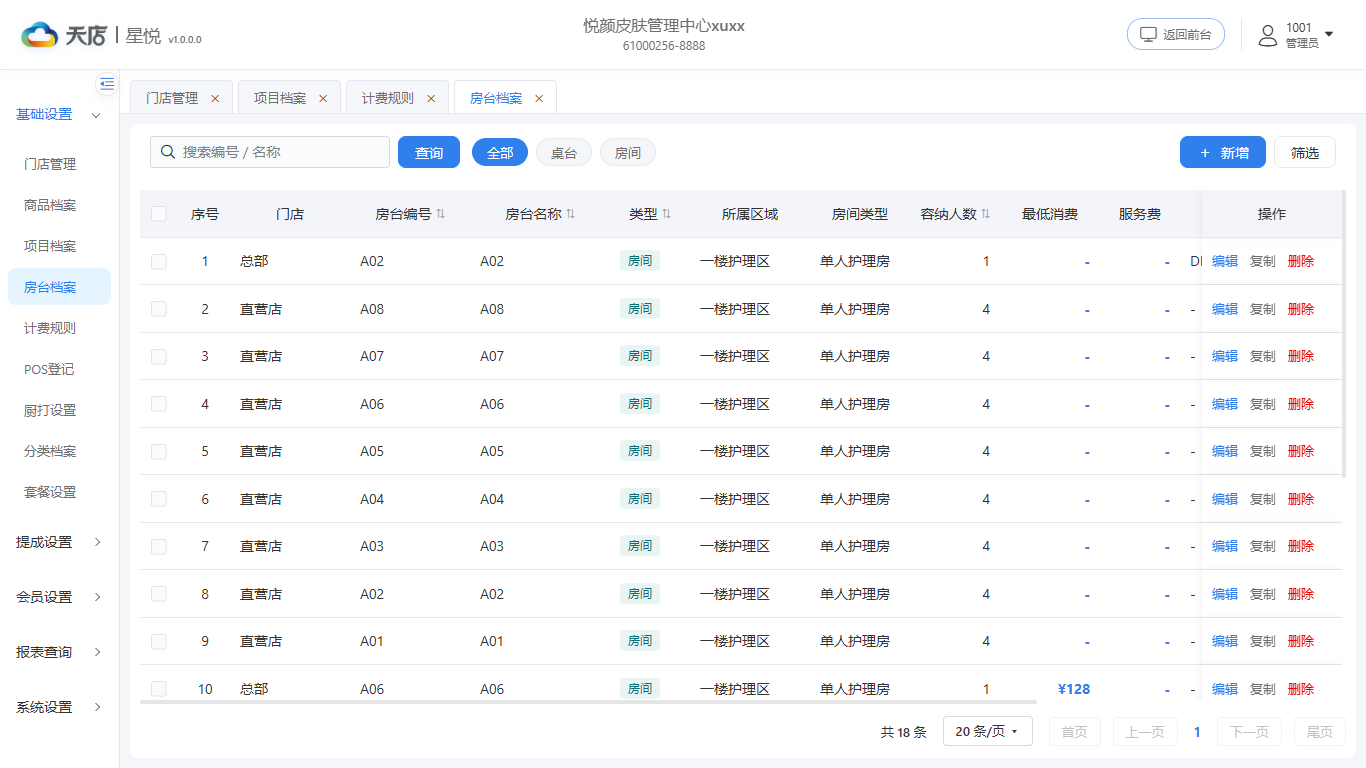Click the vertical table scrollbar
Viewport: 1366px width, 768px height.
pos(1345,334)
